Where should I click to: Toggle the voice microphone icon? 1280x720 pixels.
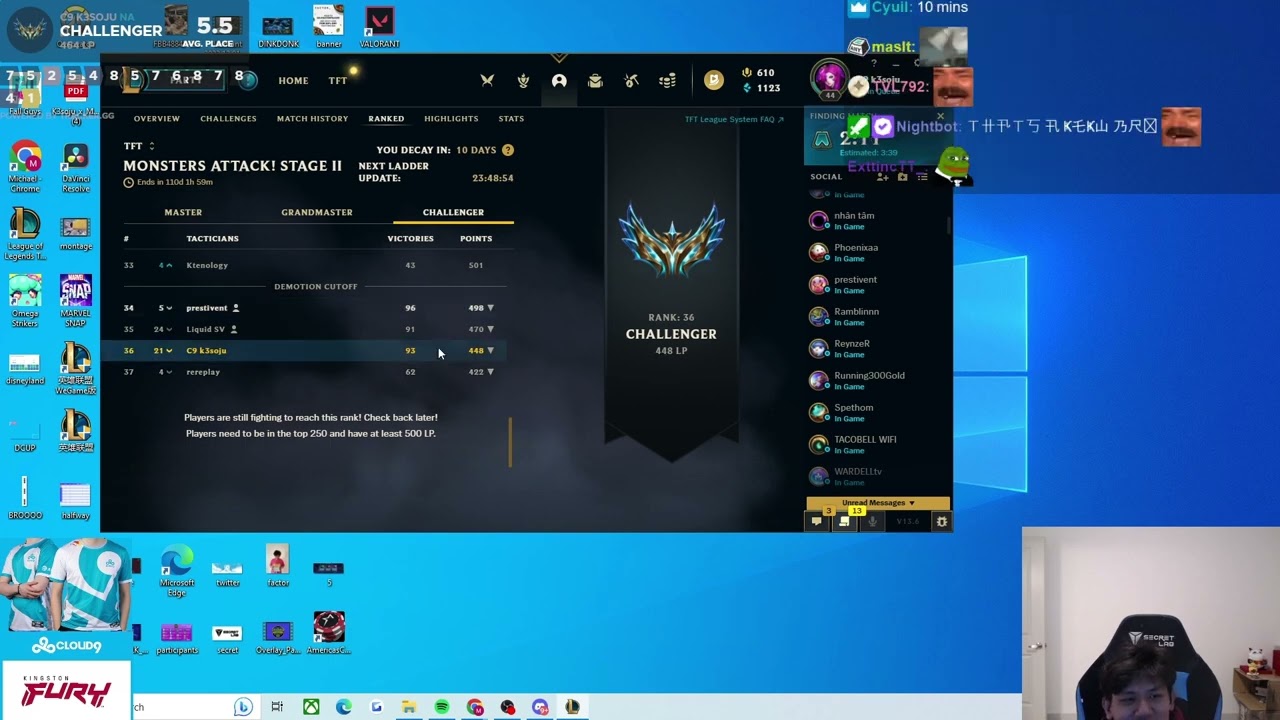[x=873, y=521]
